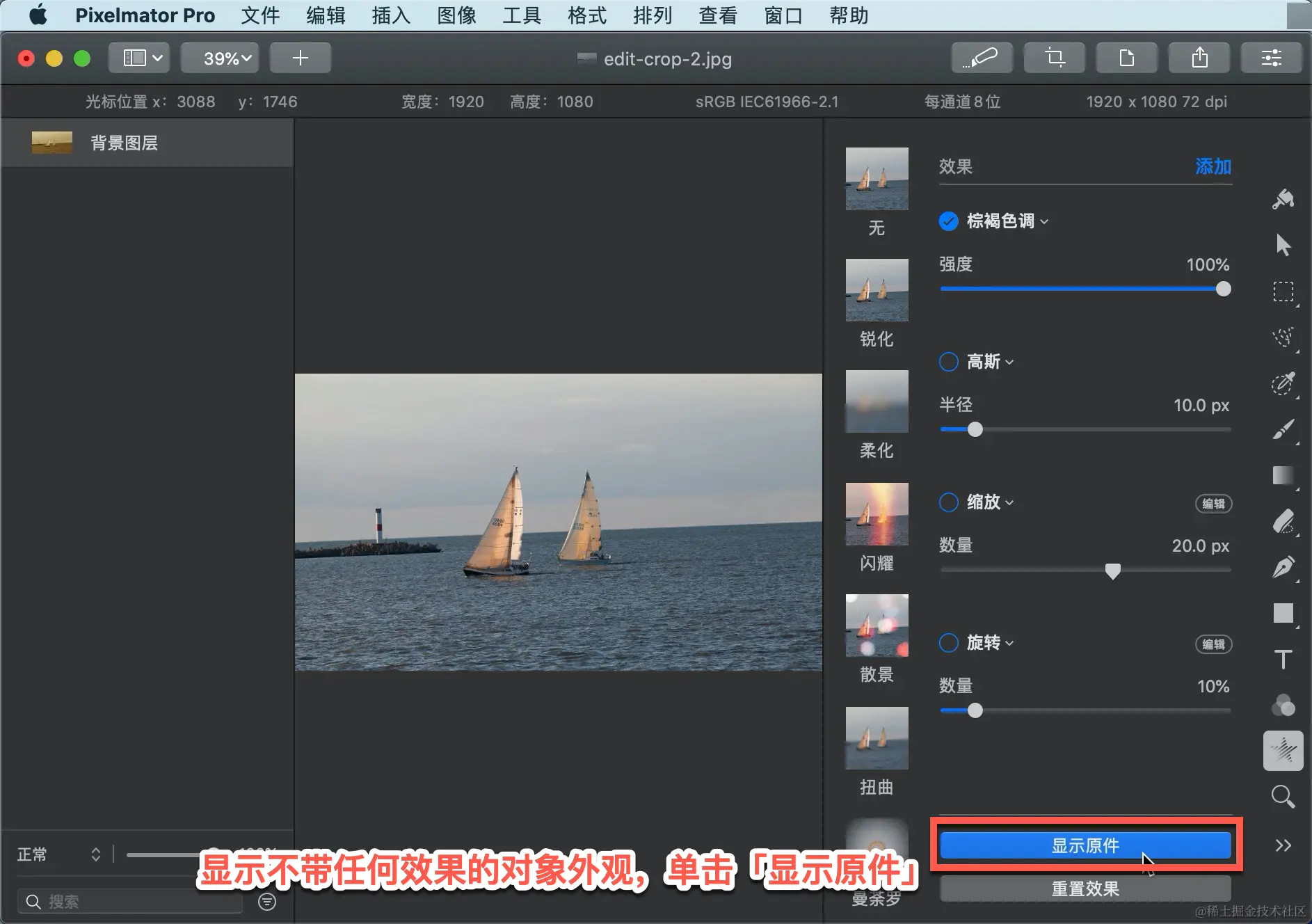Select the 锐化 effect preset thumbnail

pyautogui.click(x=877, y=290)
